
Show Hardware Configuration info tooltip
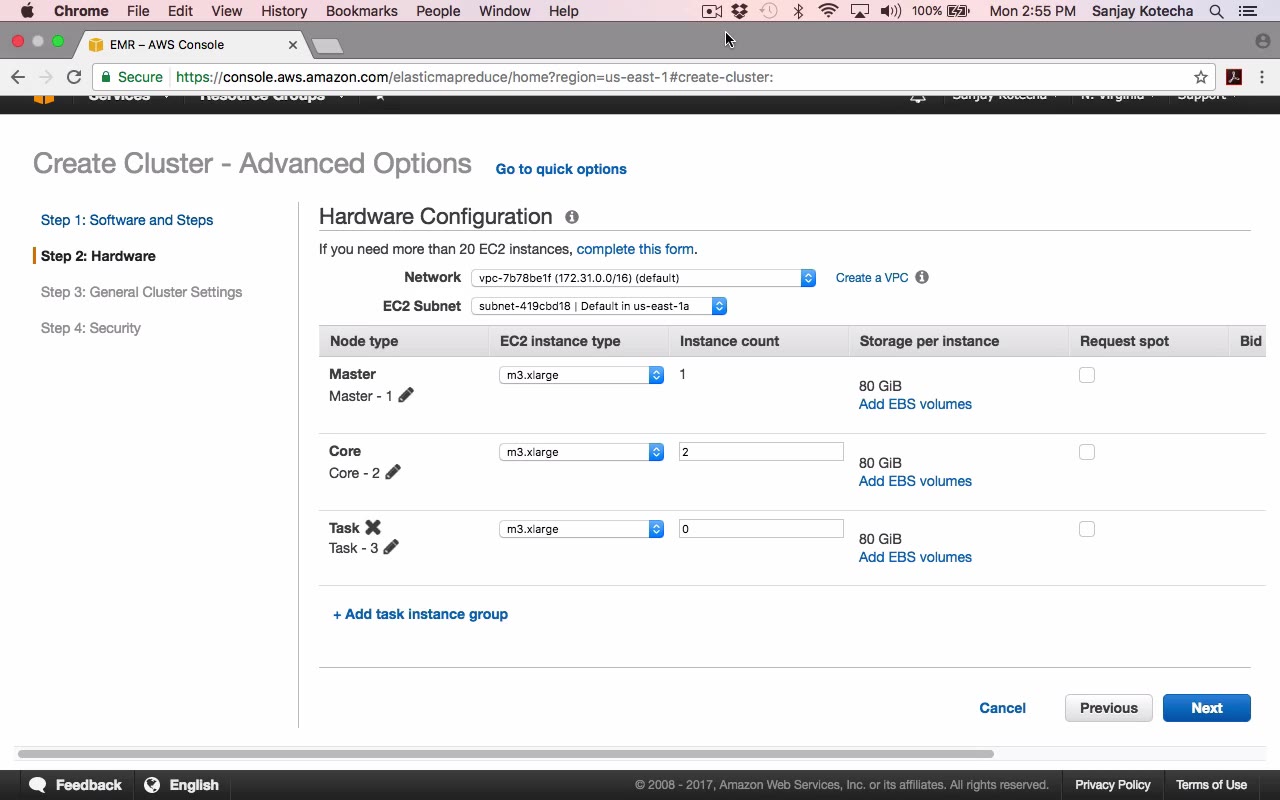coord(572,217)
